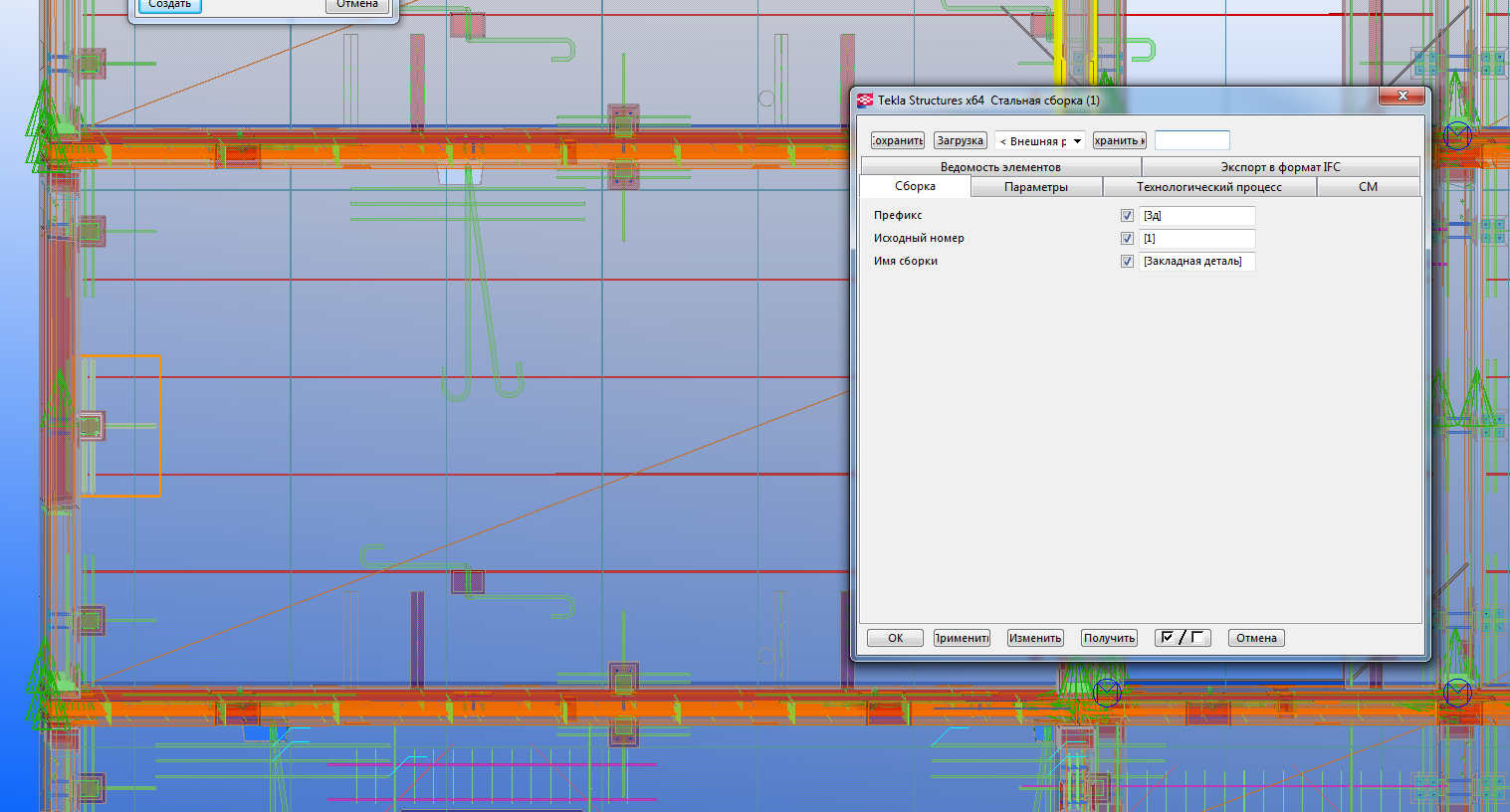Click the Изменить button
This screenshot has height=812, width=1510.
tap(1035, 638)
